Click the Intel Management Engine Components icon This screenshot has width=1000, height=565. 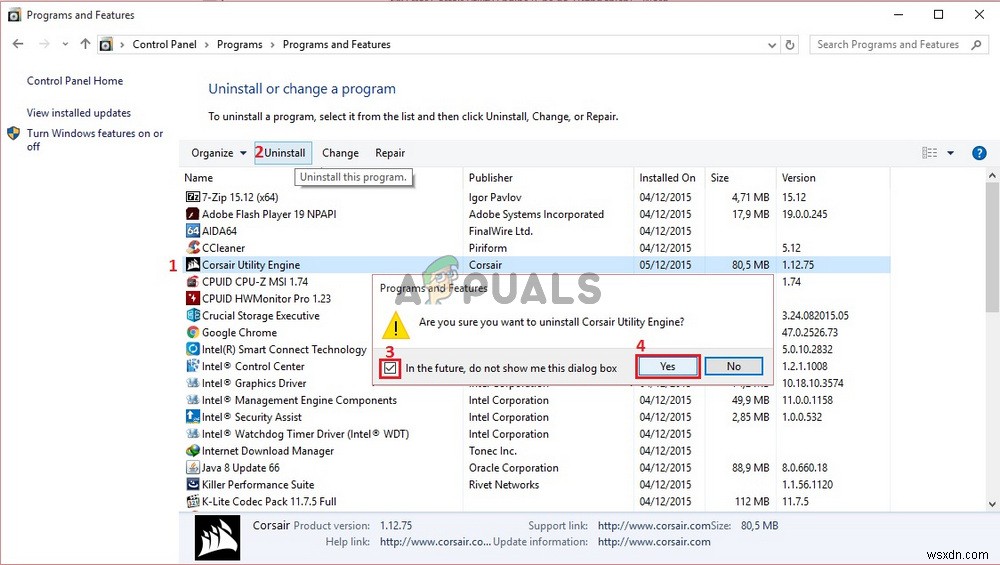(193, 400)
